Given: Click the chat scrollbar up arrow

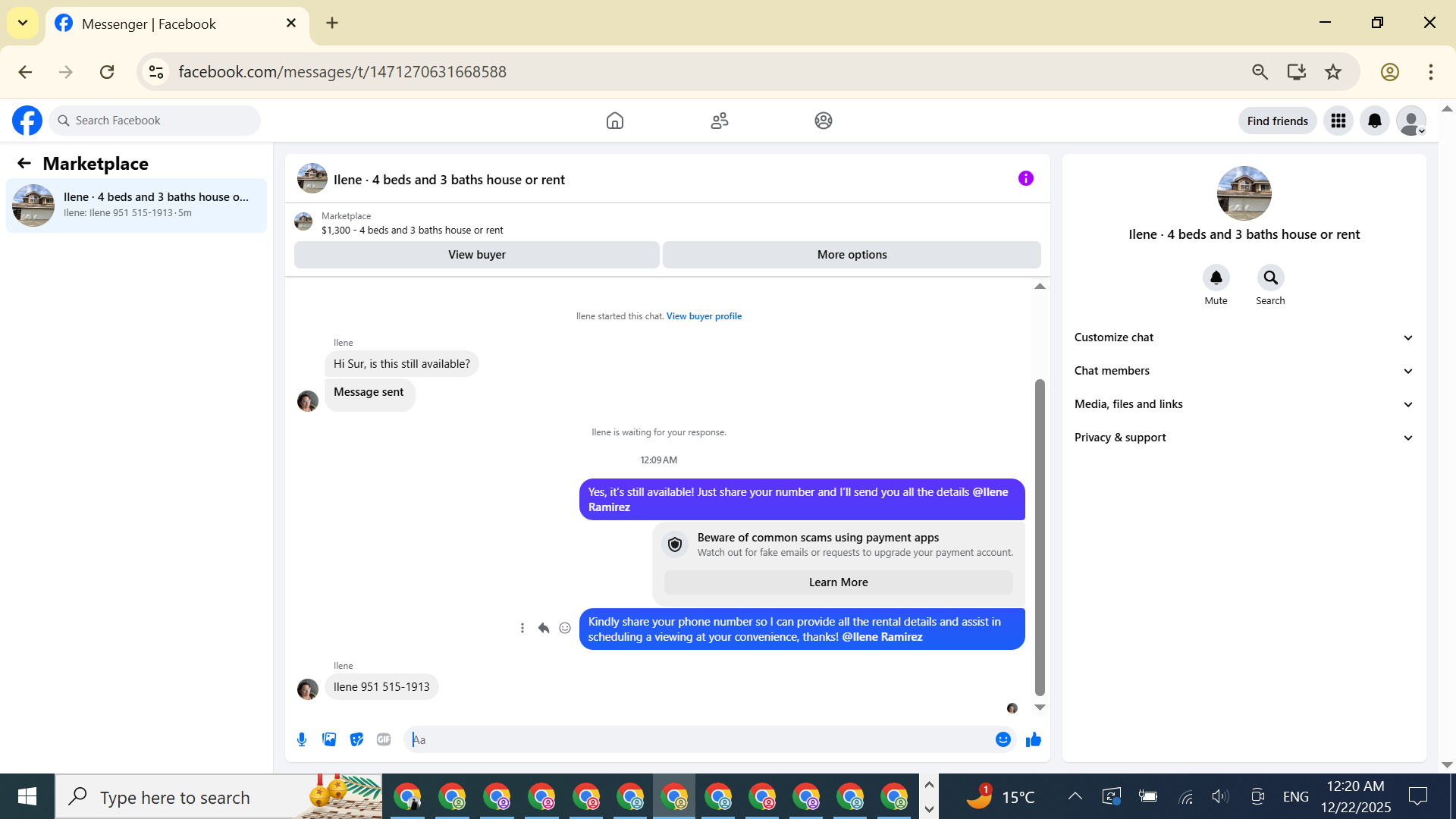Looking at the screenshot, I should (x=1040, y=286).
